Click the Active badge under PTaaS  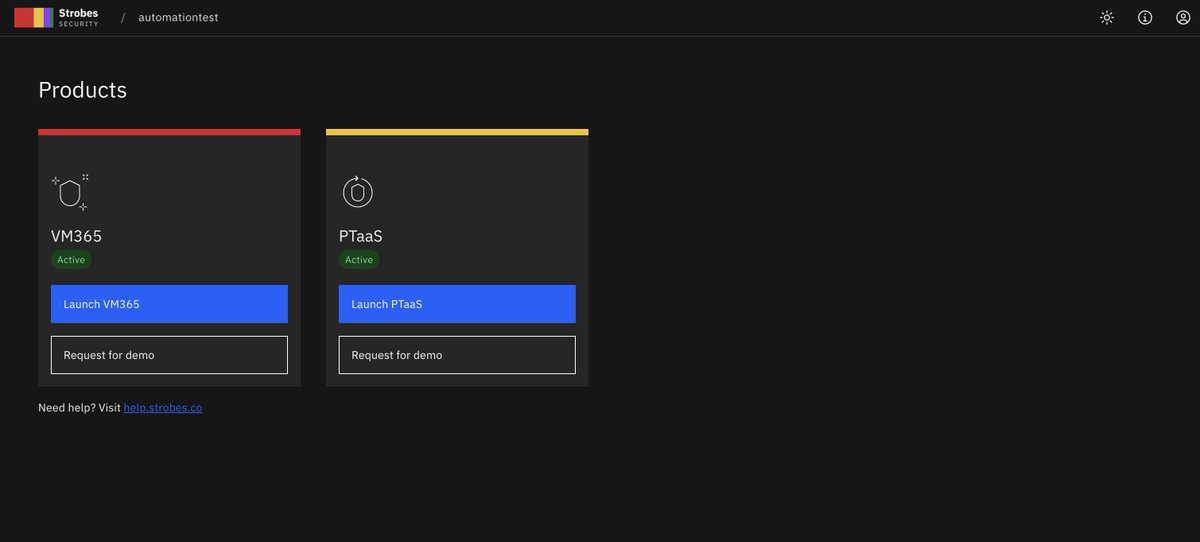point(359,260)
